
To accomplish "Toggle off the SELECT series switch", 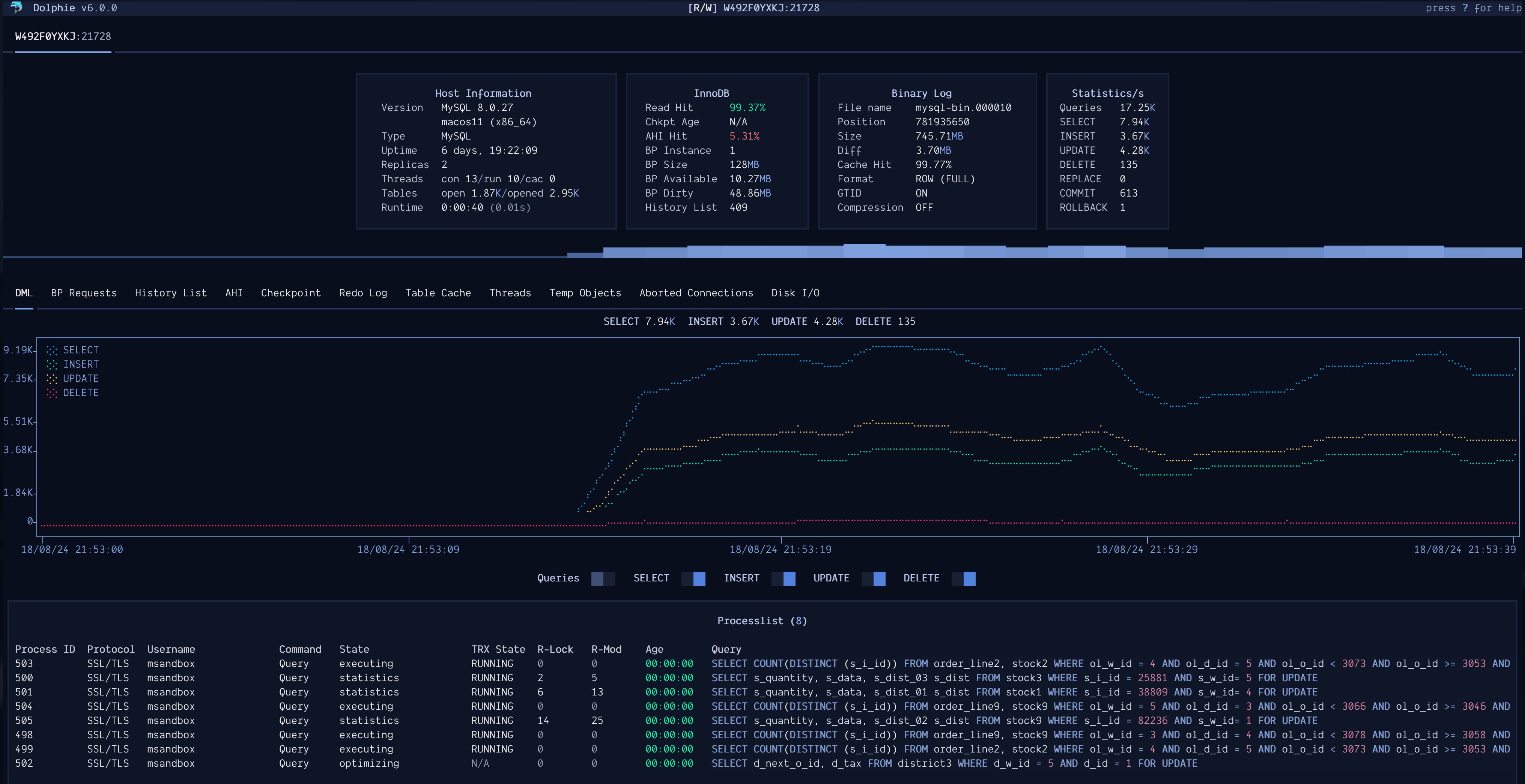I will click(x=693, y=579).
